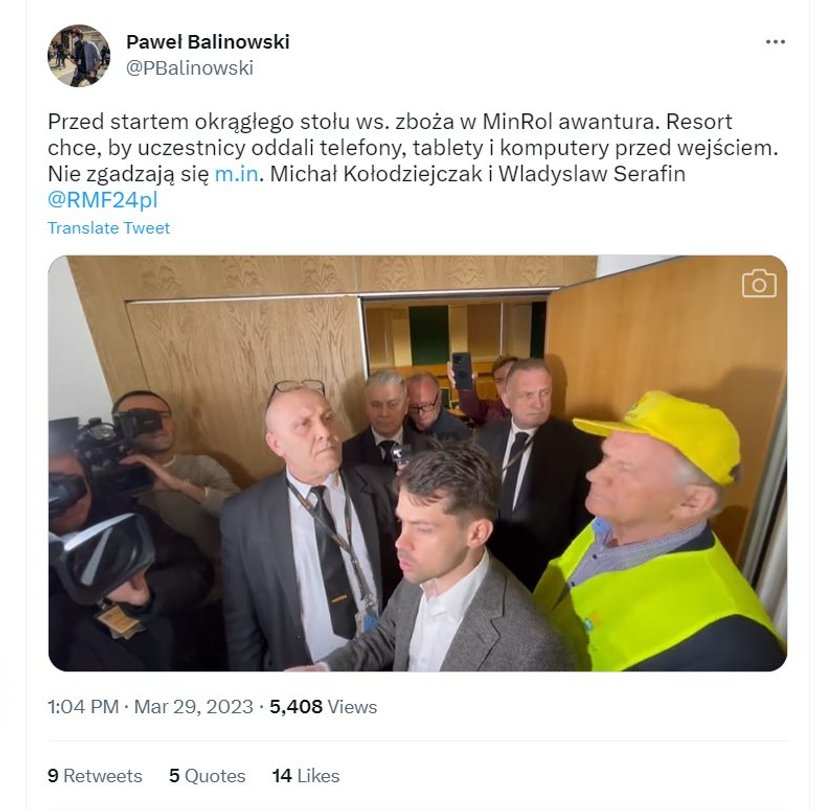This screenshot has width=840, height=810.
Task: Click the tweet body text
Action: point(412,161)
